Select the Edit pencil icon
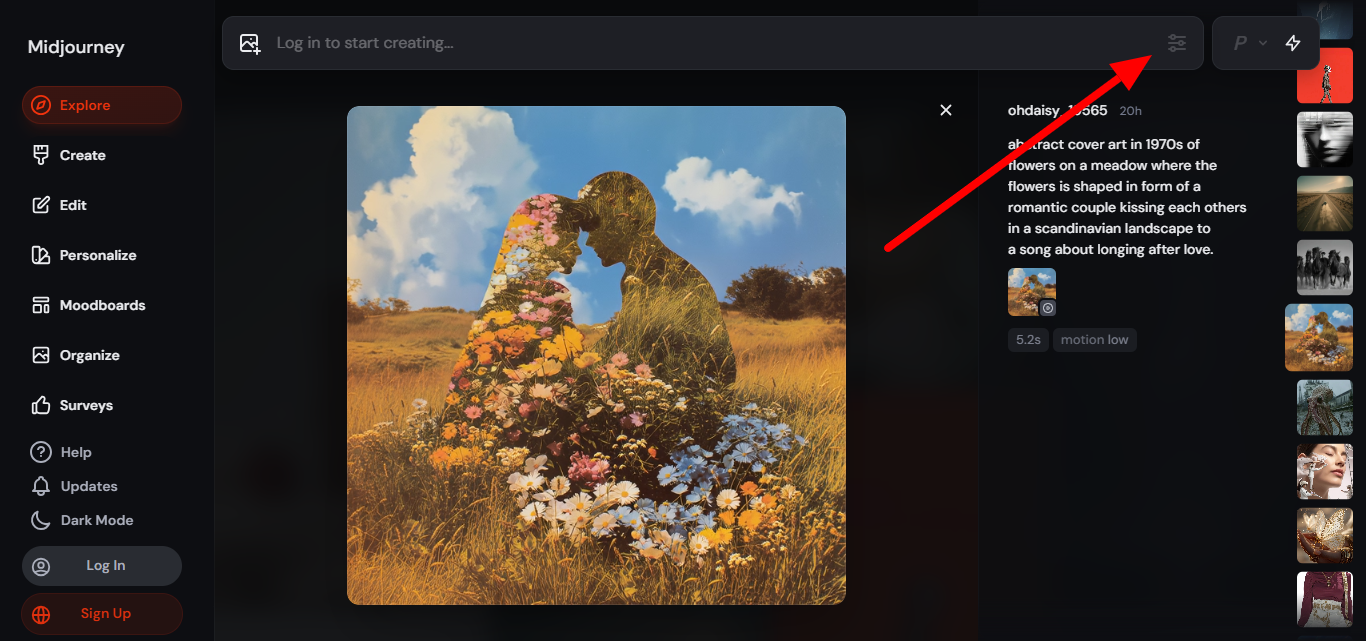Image resolution: width=1366 pixels, height=641 pixels. (41, 205)
